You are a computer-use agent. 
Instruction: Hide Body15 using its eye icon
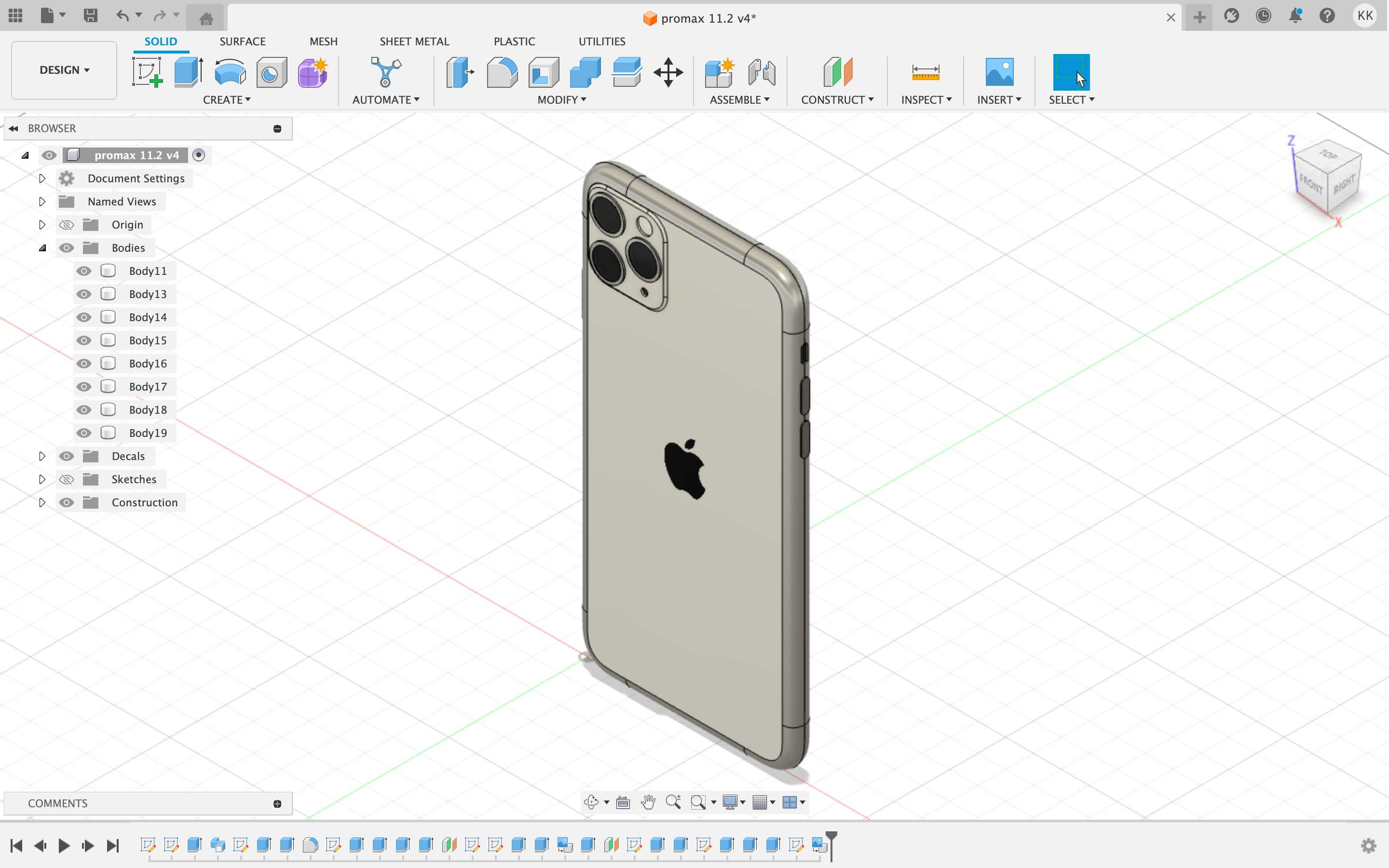pos(84,340)
